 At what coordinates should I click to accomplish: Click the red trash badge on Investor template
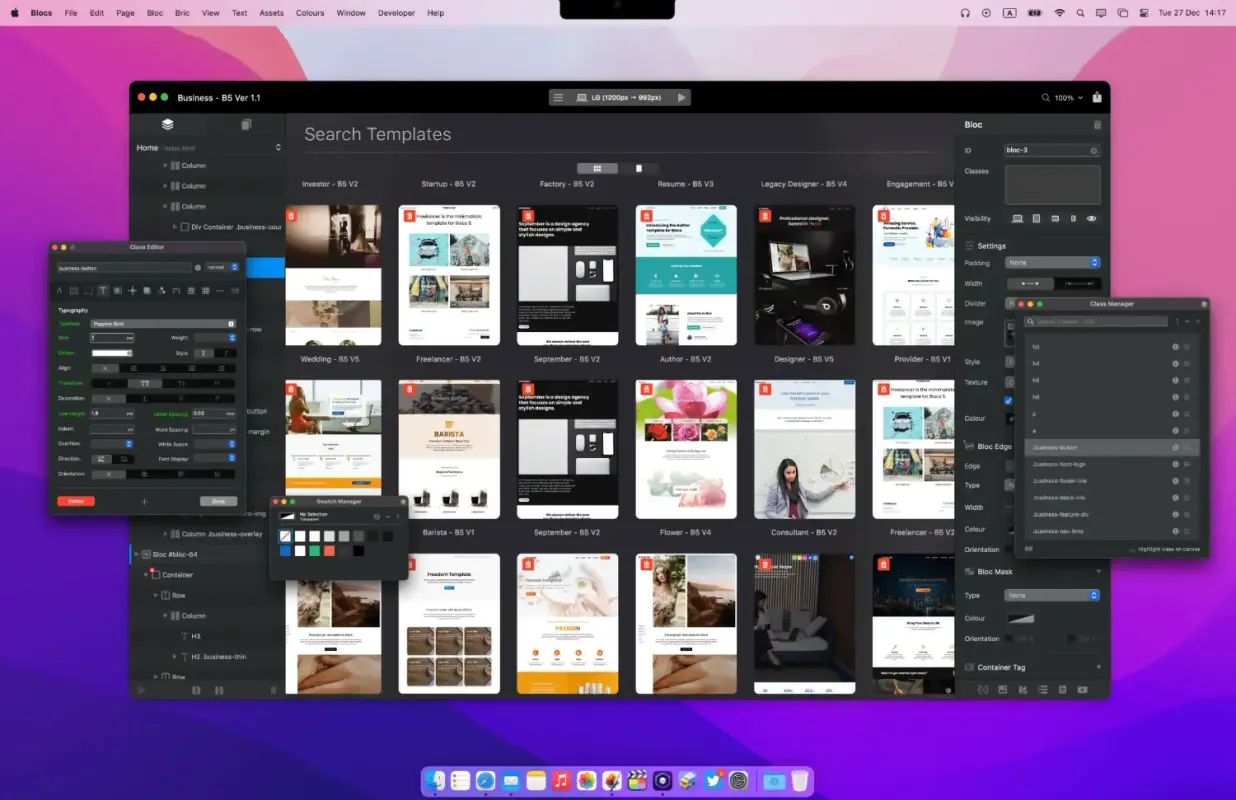click(x=292, y=215)
